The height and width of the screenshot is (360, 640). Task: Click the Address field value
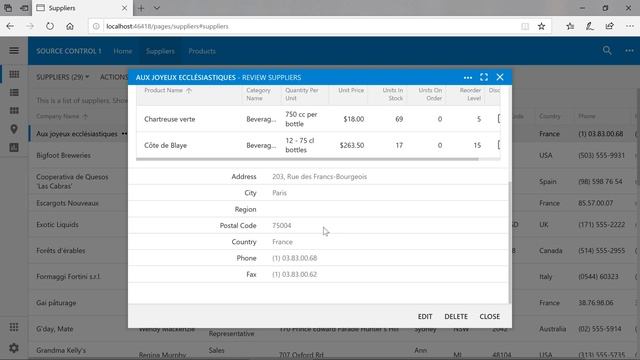pyautogui.click(x=320, y=176)
